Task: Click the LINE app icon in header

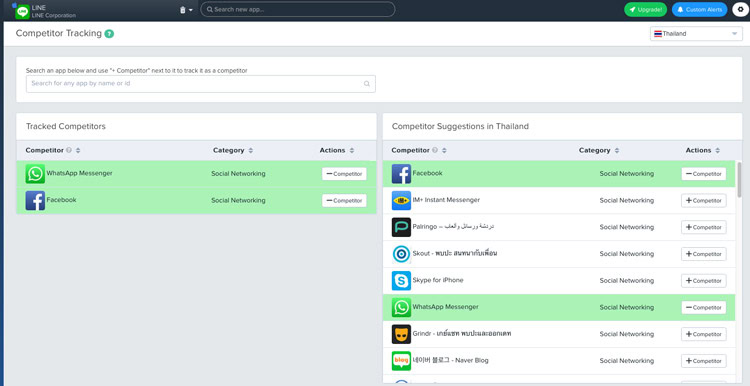Action: tap(22, 11)
